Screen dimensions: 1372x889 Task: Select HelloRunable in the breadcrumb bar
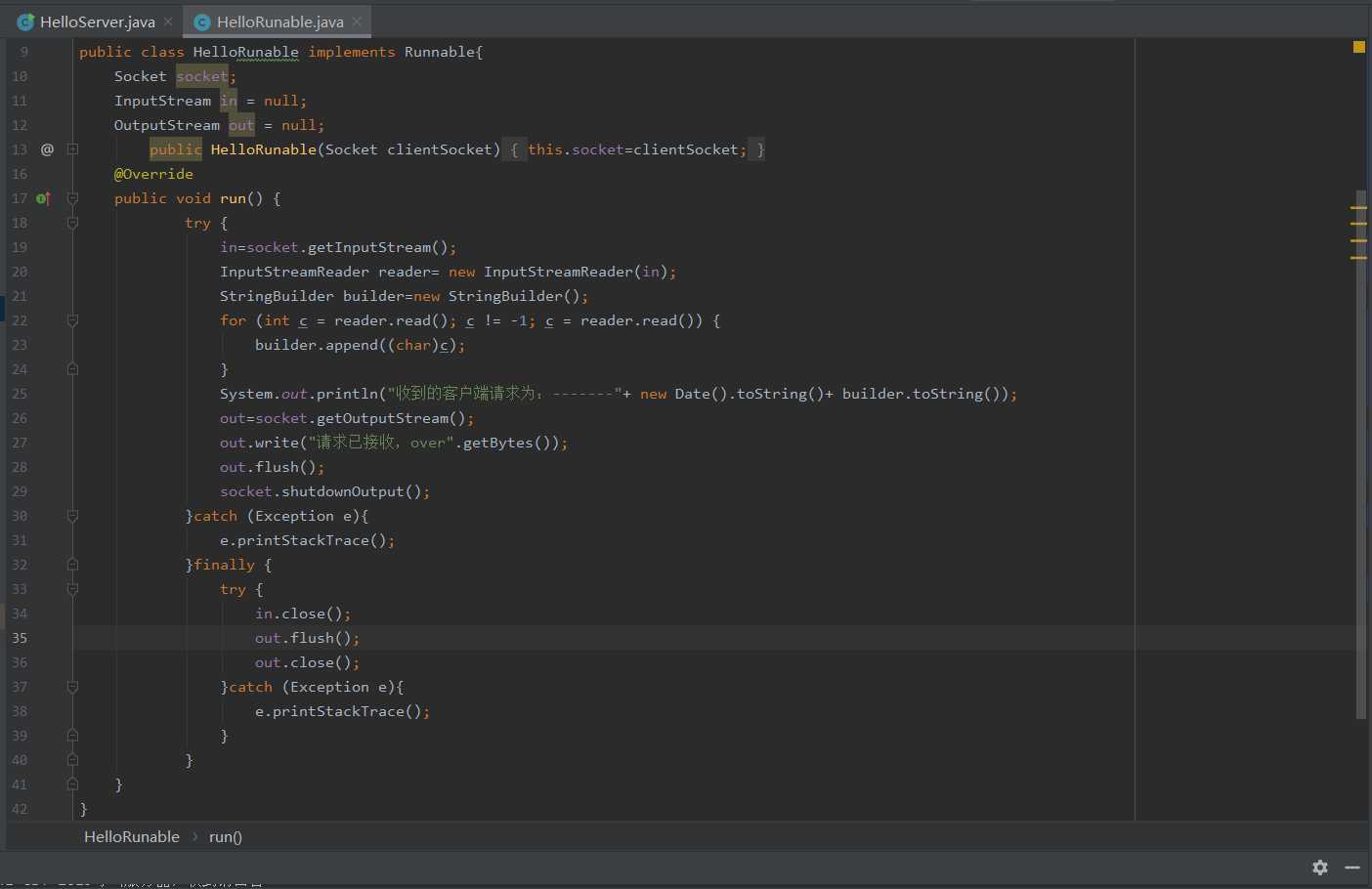point(132,836)
